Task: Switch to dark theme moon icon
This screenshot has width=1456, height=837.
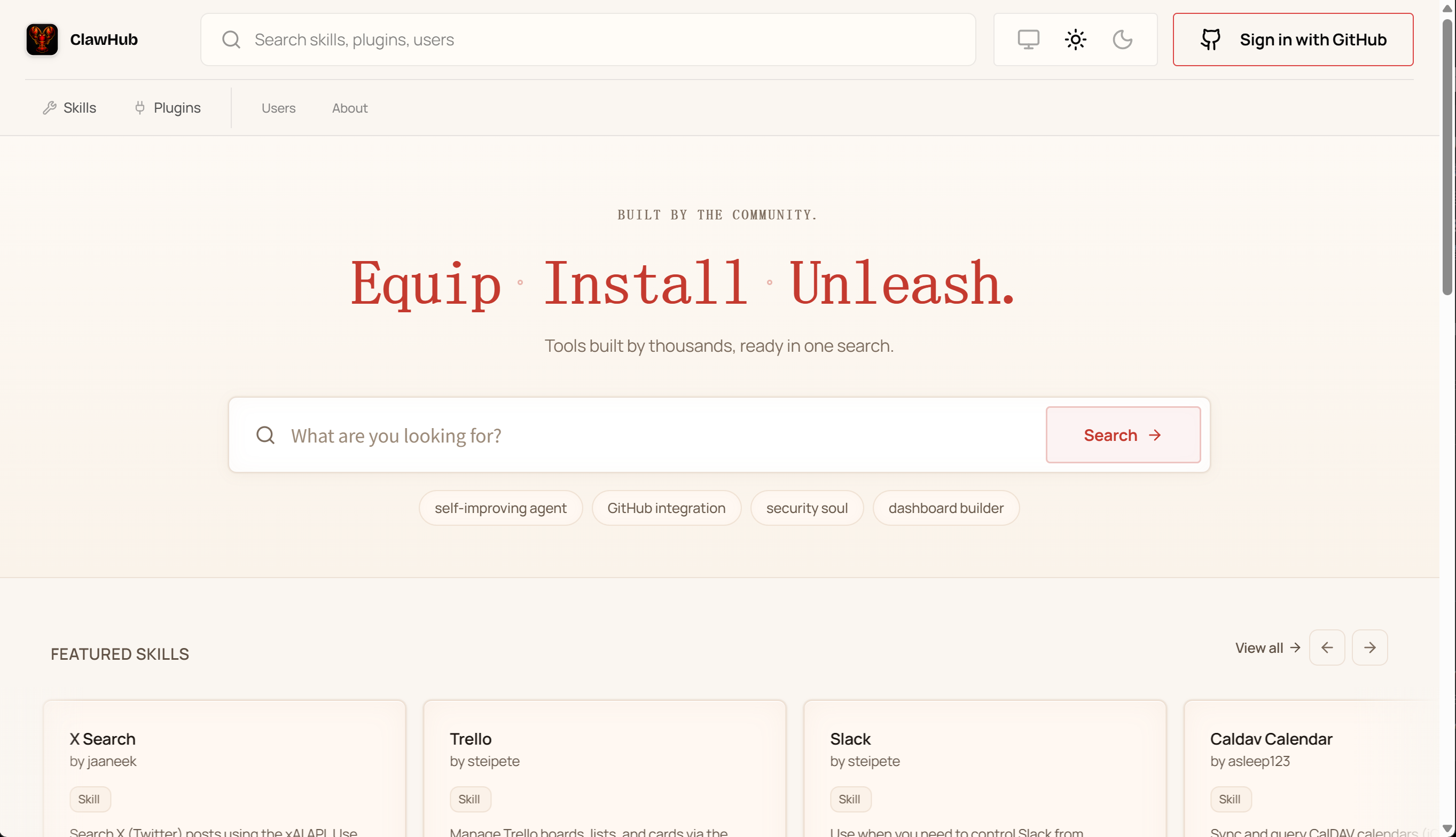Action: pos(1123,39)
